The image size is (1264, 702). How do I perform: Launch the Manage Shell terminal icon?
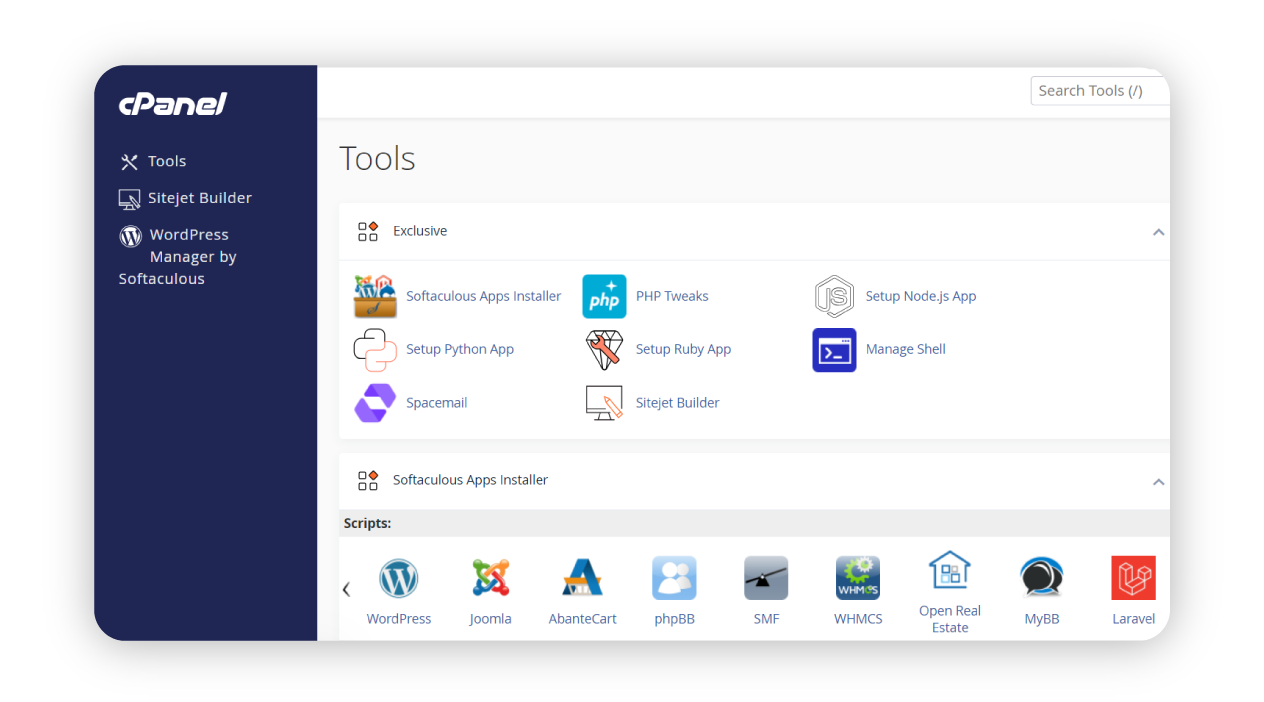834,350
